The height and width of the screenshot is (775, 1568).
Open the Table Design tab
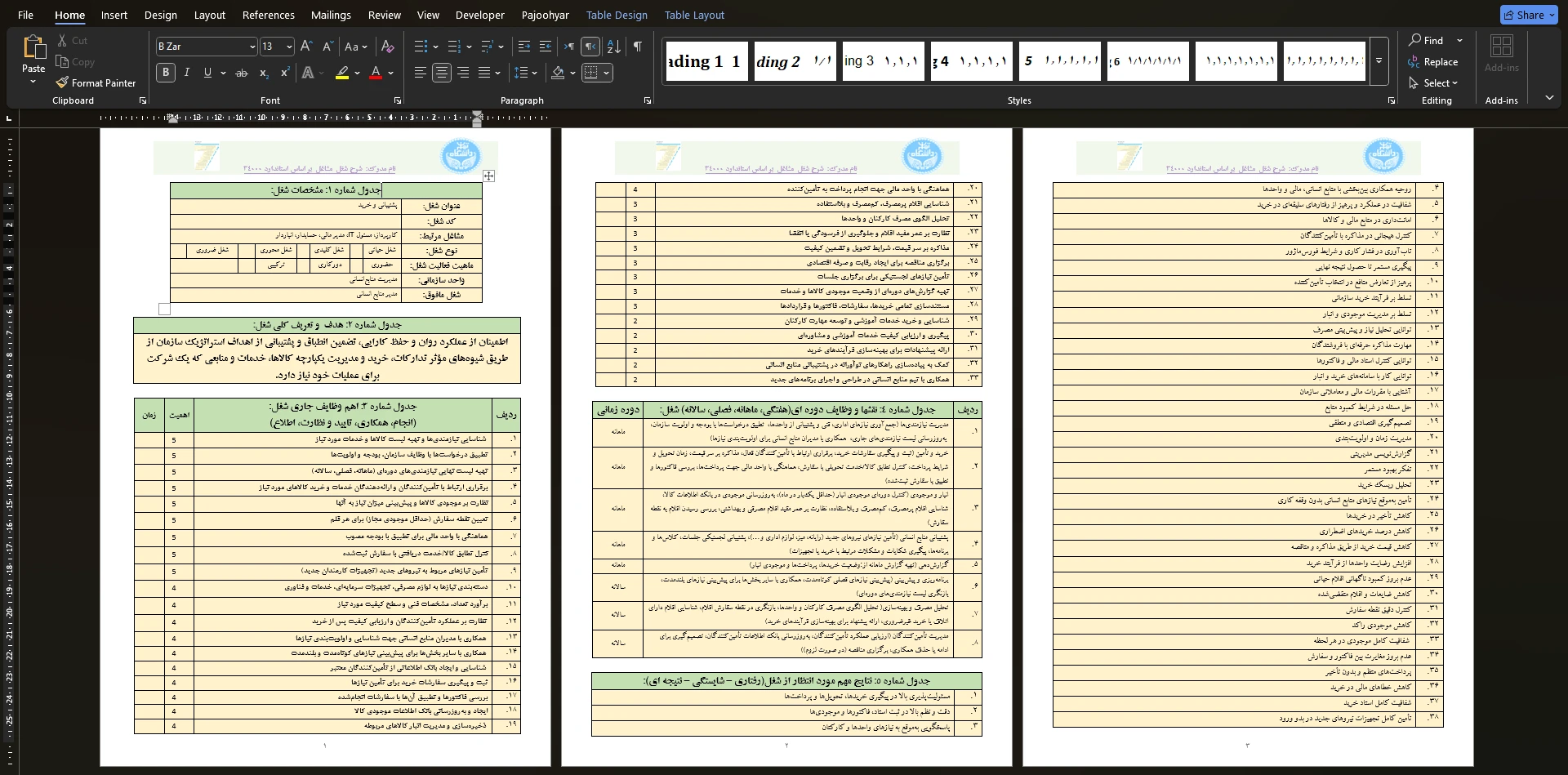[x=617, y=15]
